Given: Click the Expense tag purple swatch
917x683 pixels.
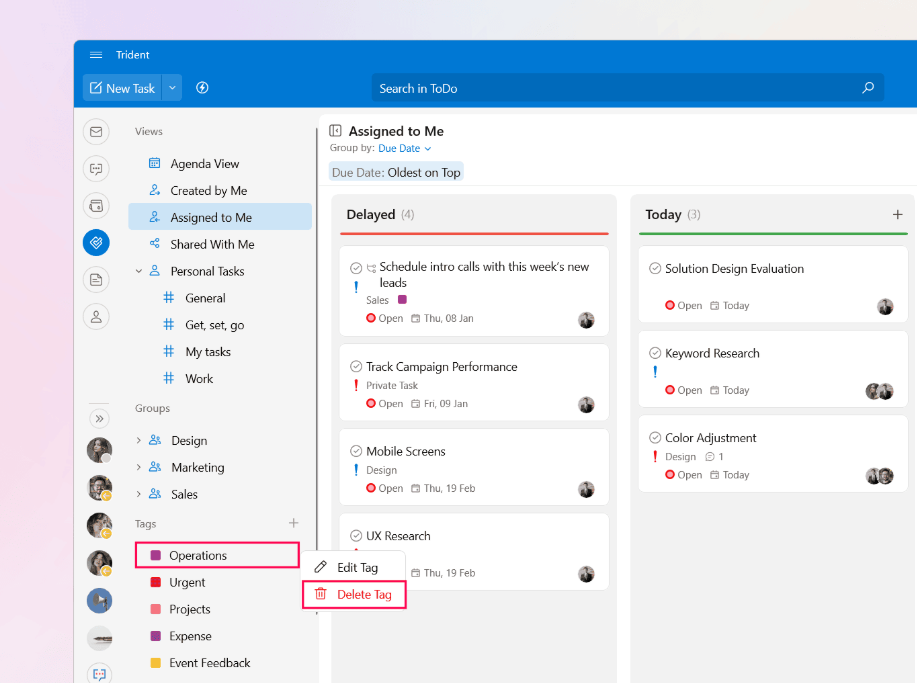Looking at the screenshot, I should 156,636.
